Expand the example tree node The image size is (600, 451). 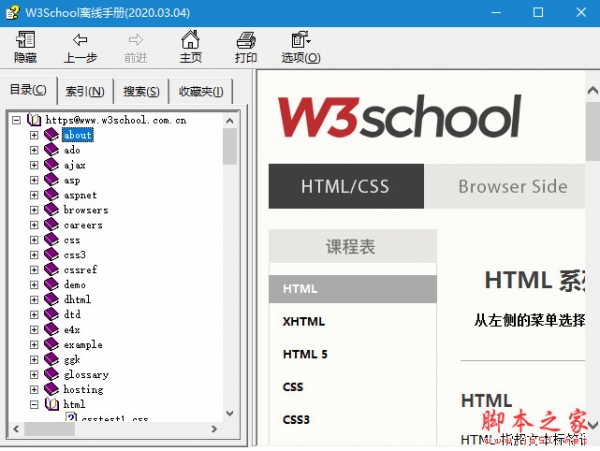tap(34, 345)
